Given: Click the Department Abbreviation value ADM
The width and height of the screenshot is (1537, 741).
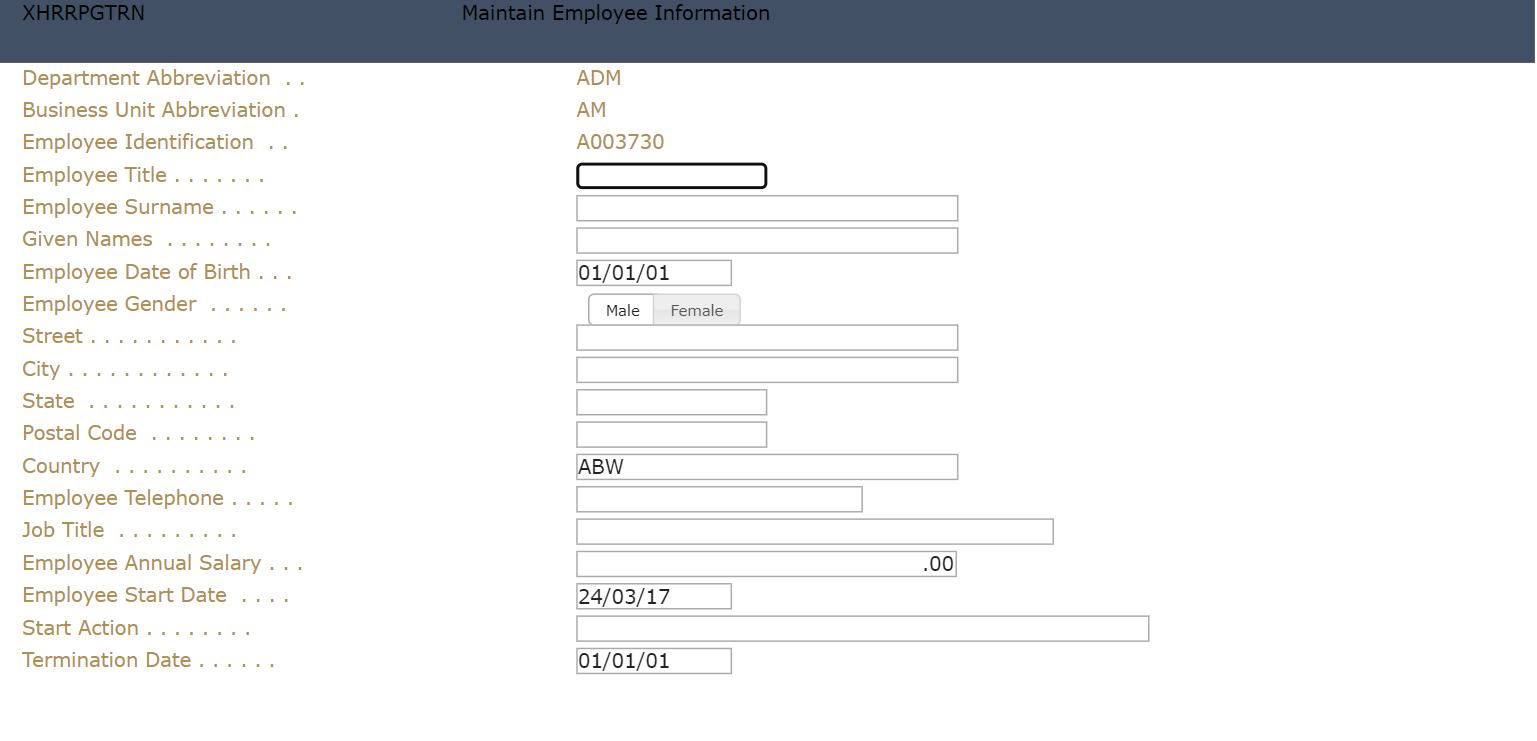Looking at the screenshot, I should [599, 78].
